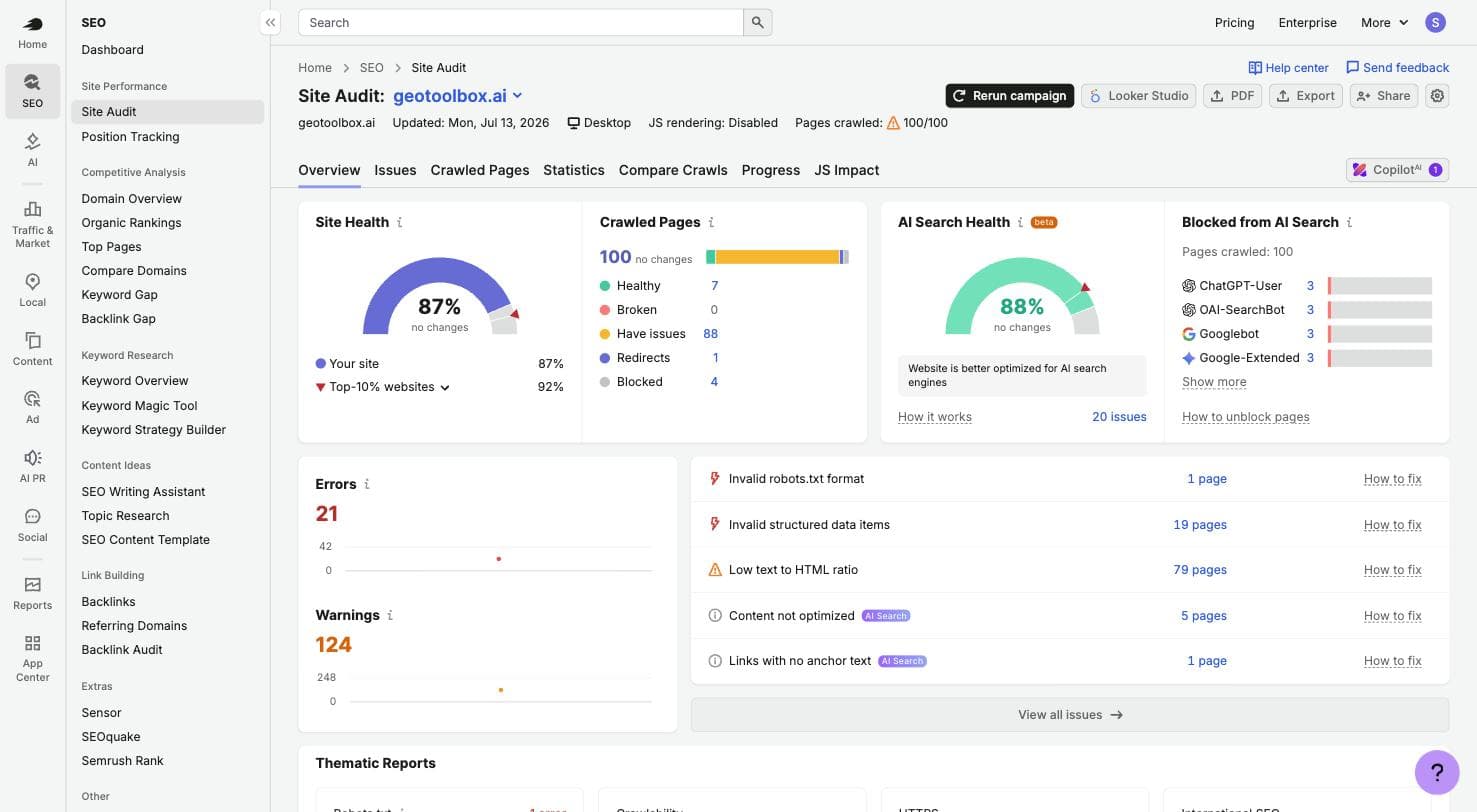The height and width of the screenshot is (812, 1477).
Task: Click the crawled pages distribution bar
Action: pos(777,257)
